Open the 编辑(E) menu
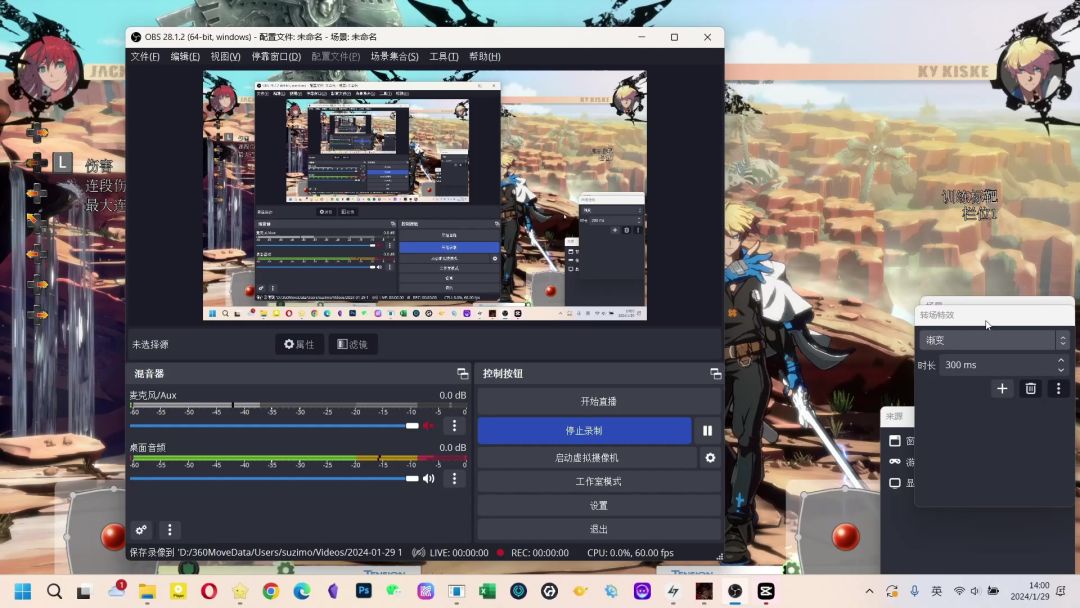The width and height of the screenshot is (1080, 608). coord(185,56)
